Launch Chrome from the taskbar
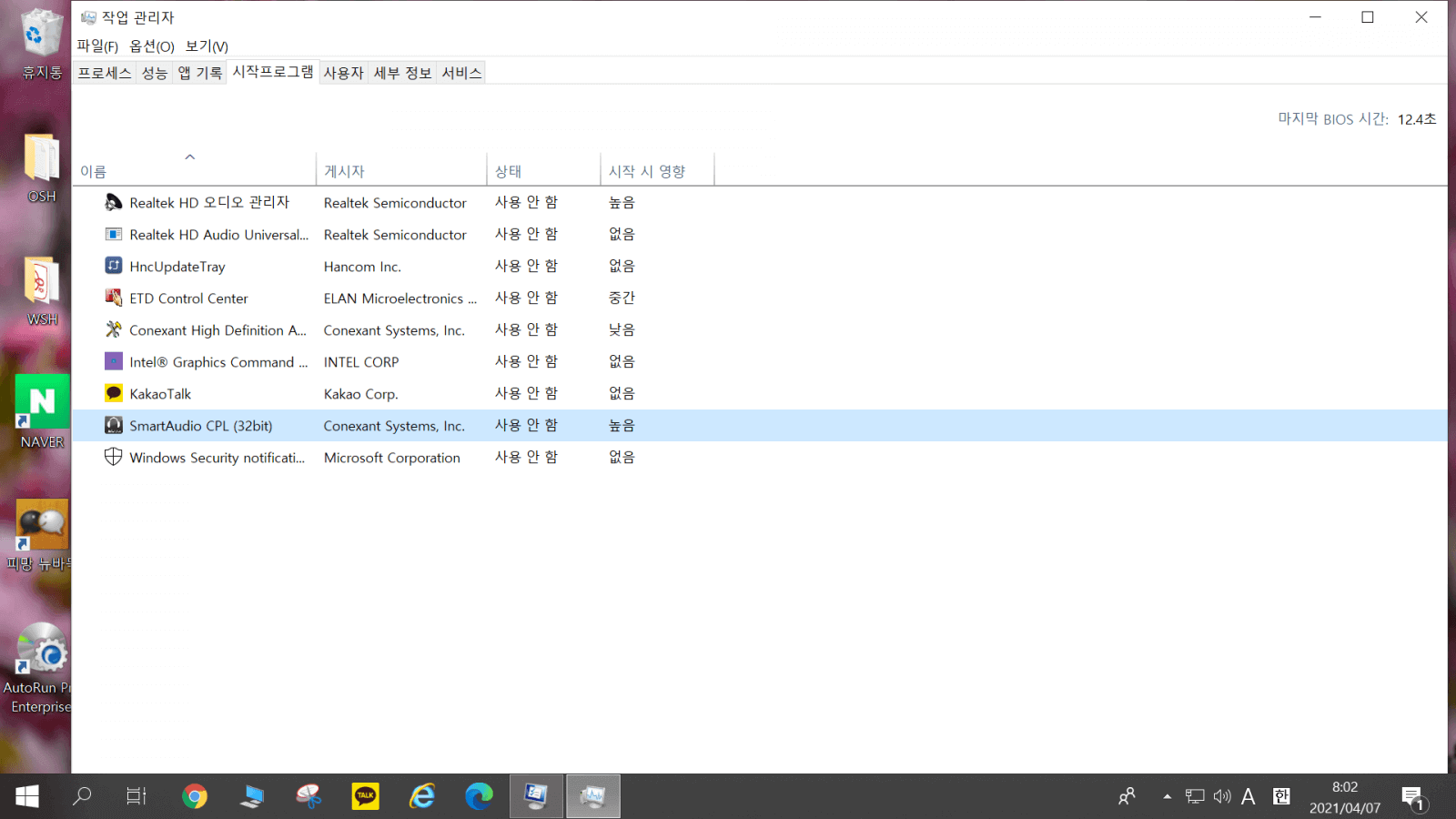1456x819 pixels. 195,796
